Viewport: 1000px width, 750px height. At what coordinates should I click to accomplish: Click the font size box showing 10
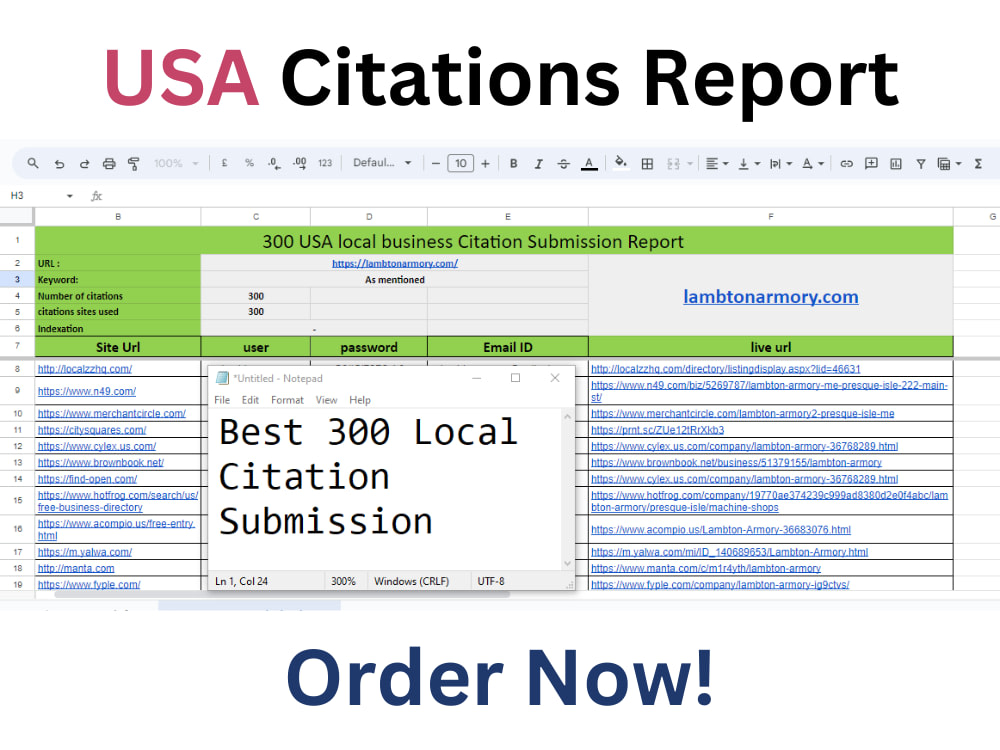pos(460,163)
